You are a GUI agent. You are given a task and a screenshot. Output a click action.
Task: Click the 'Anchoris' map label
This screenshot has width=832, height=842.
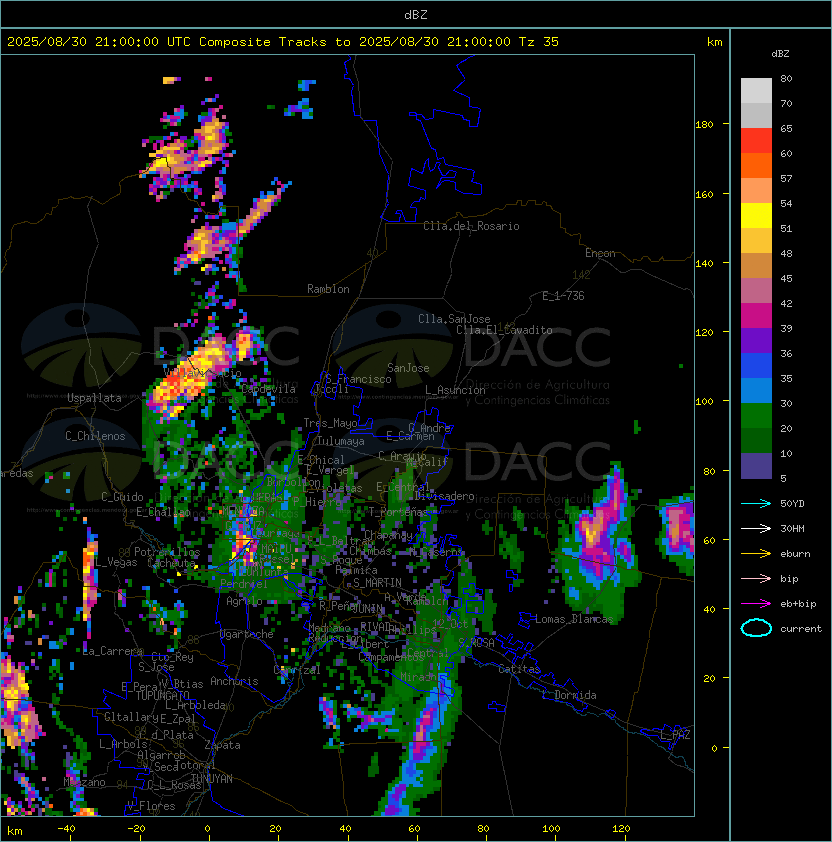coord(234,681)
